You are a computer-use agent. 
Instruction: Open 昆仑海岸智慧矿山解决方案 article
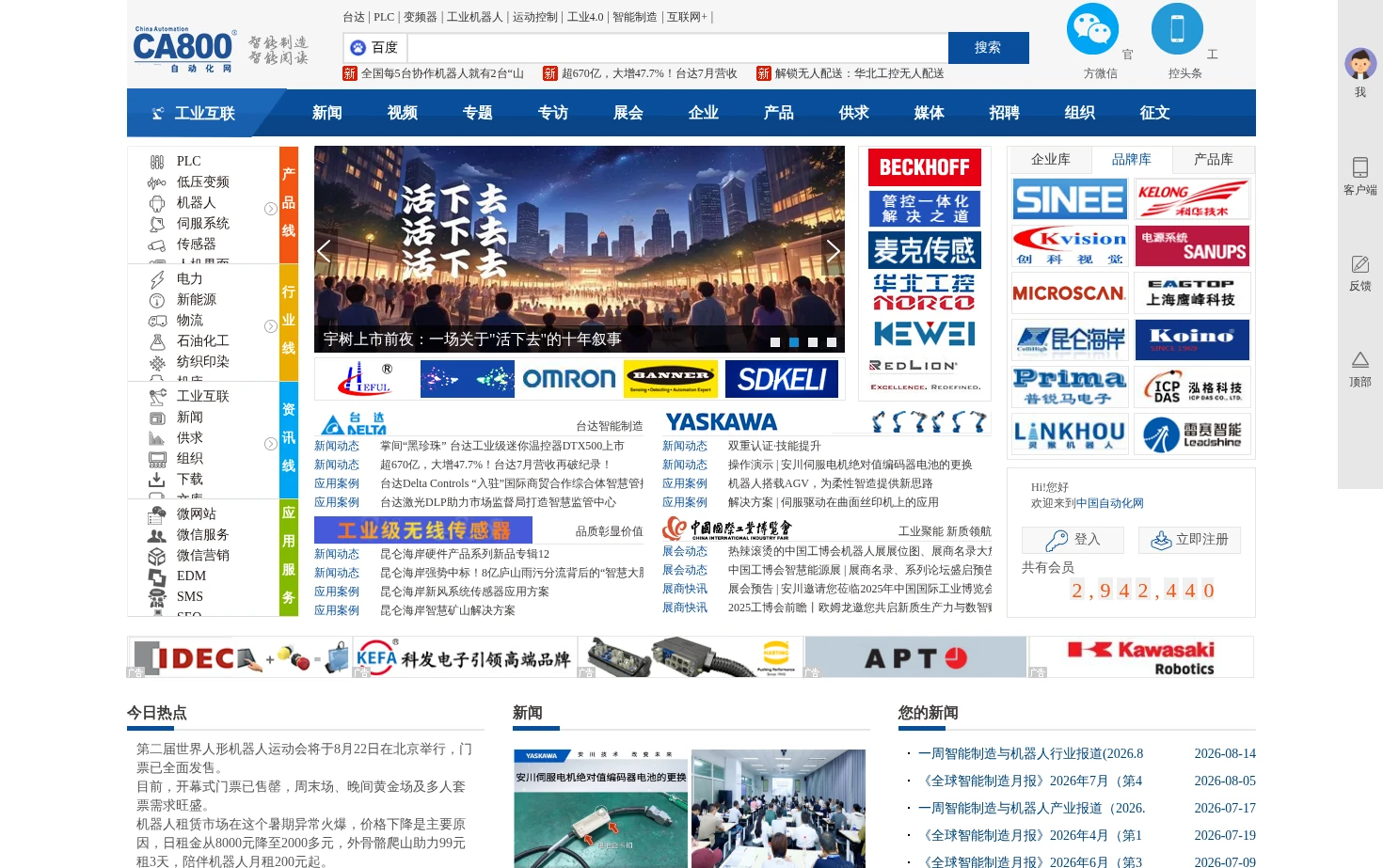pyautogui.click(x=448, y=610)
